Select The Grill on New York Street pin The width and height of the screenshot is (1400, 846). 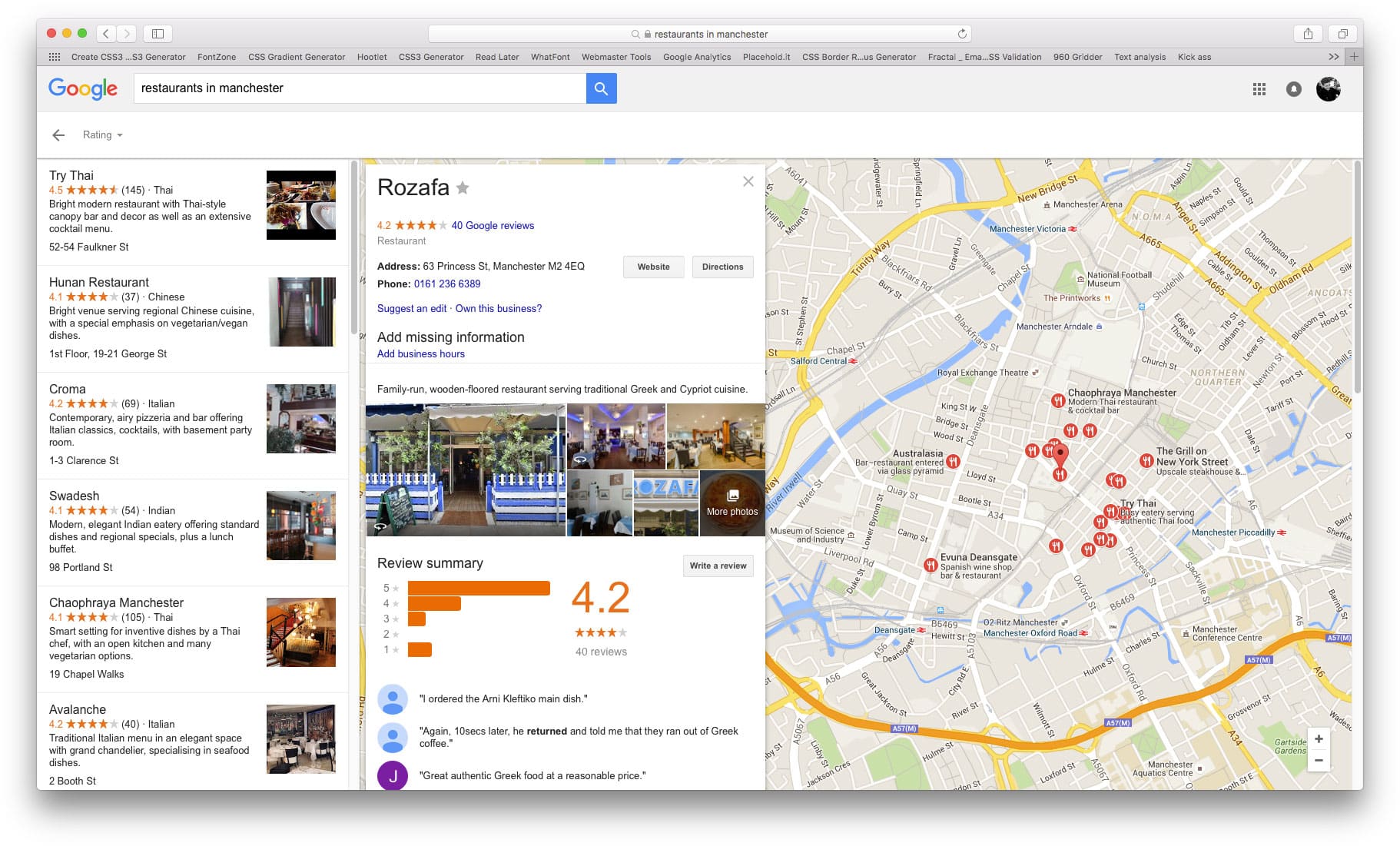click(x=1146, y=461)
